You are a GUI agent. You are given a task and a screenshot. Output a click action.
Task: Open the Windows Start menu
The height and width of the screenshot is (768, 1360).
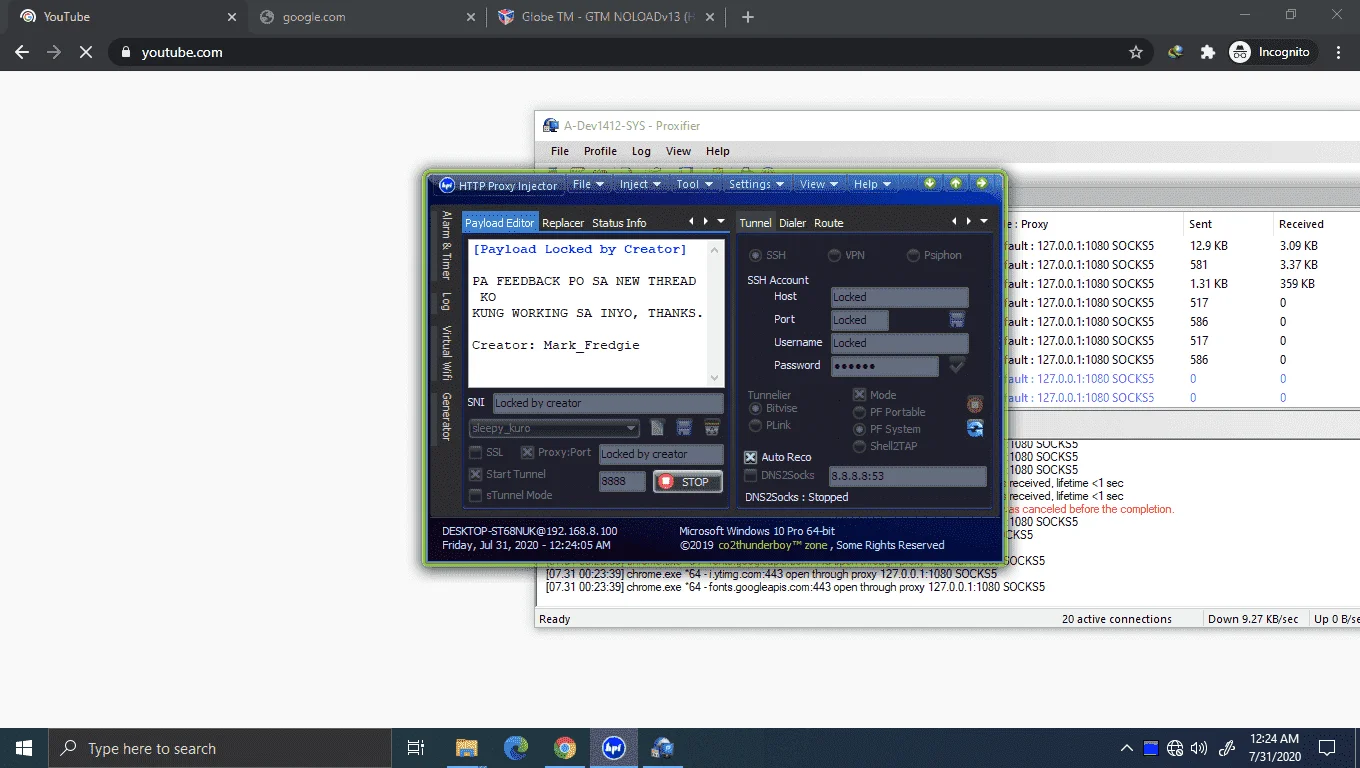point(24,748)
